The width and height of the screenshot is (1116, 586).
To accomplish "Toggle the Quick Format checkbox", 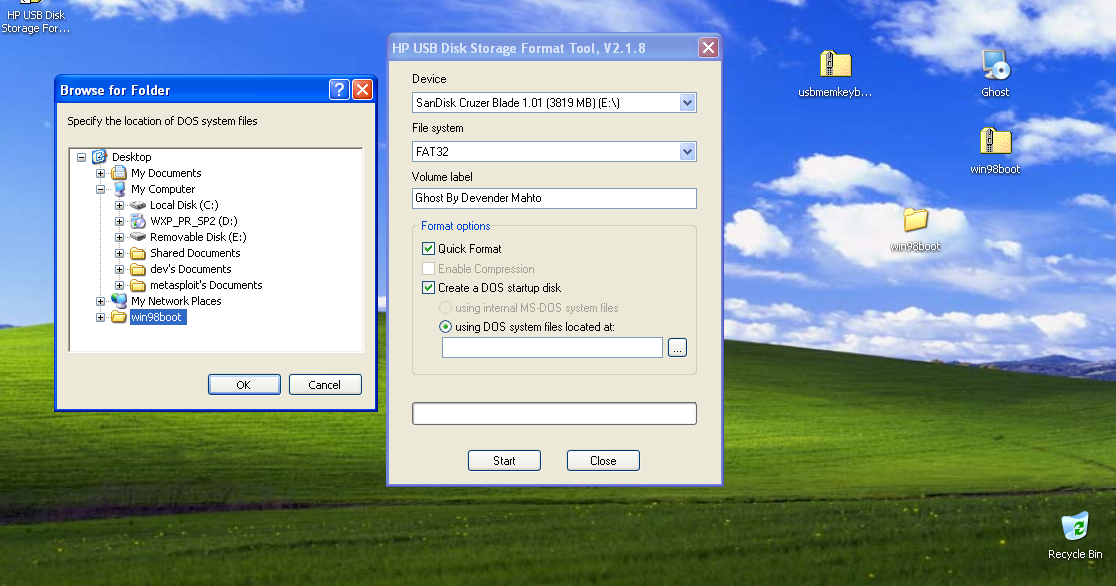I will pyautogui.click(x=428, y=248).
